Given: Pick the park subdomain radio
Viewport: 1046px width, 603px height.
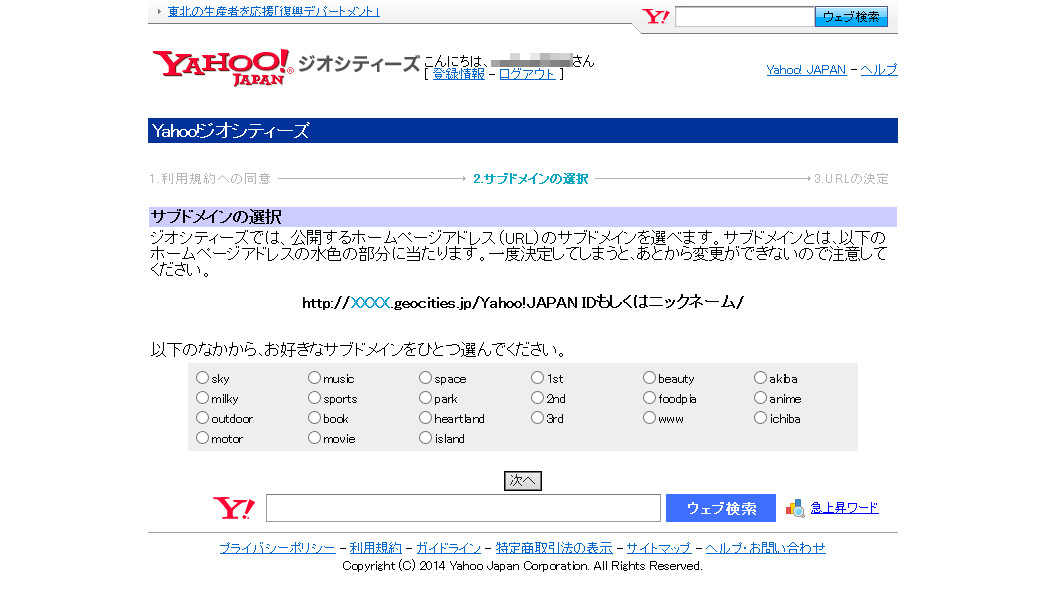Looking at the screenshot, I should click(425, 398).
